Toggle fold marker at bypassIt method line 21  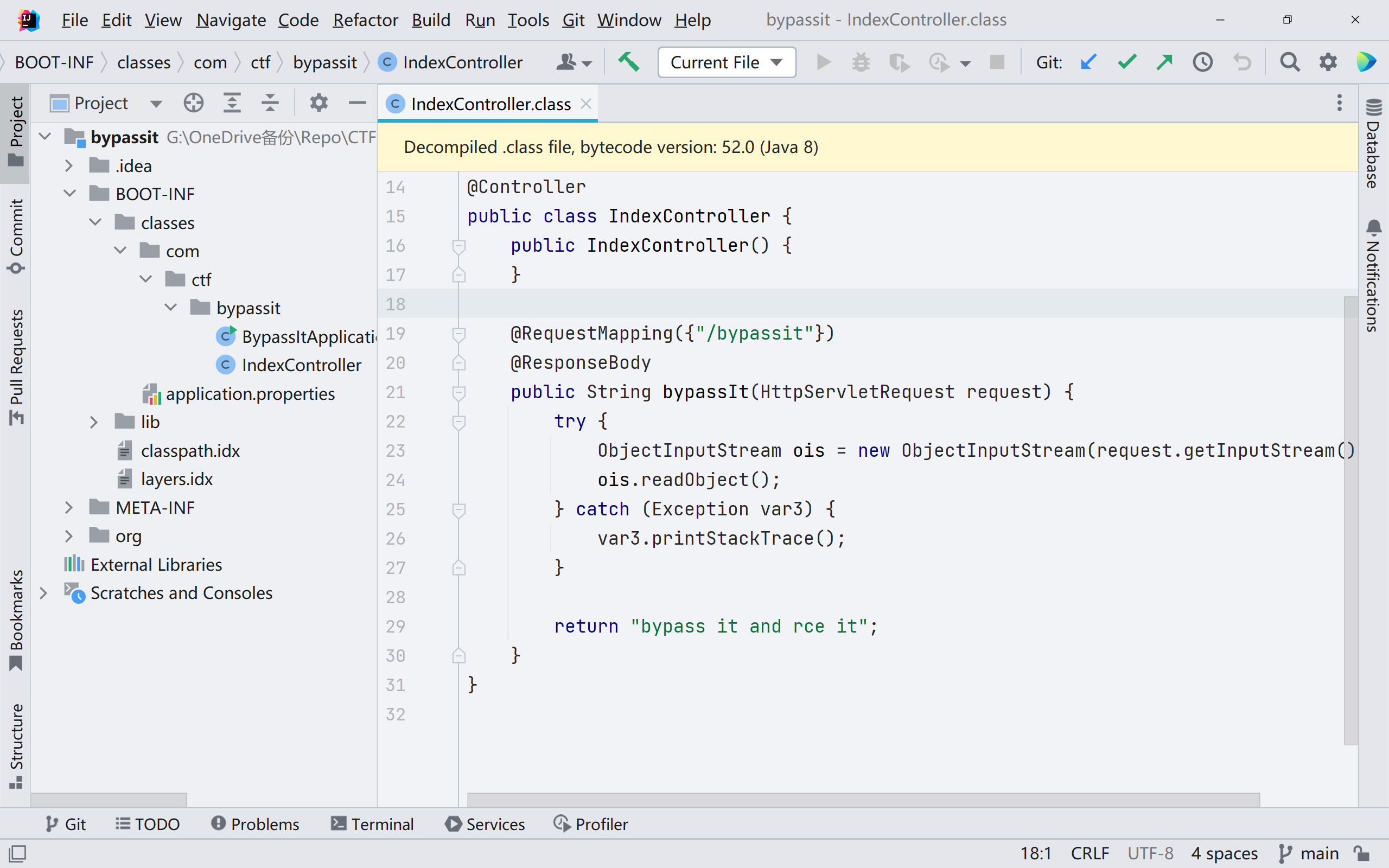(x=458, y=393)
